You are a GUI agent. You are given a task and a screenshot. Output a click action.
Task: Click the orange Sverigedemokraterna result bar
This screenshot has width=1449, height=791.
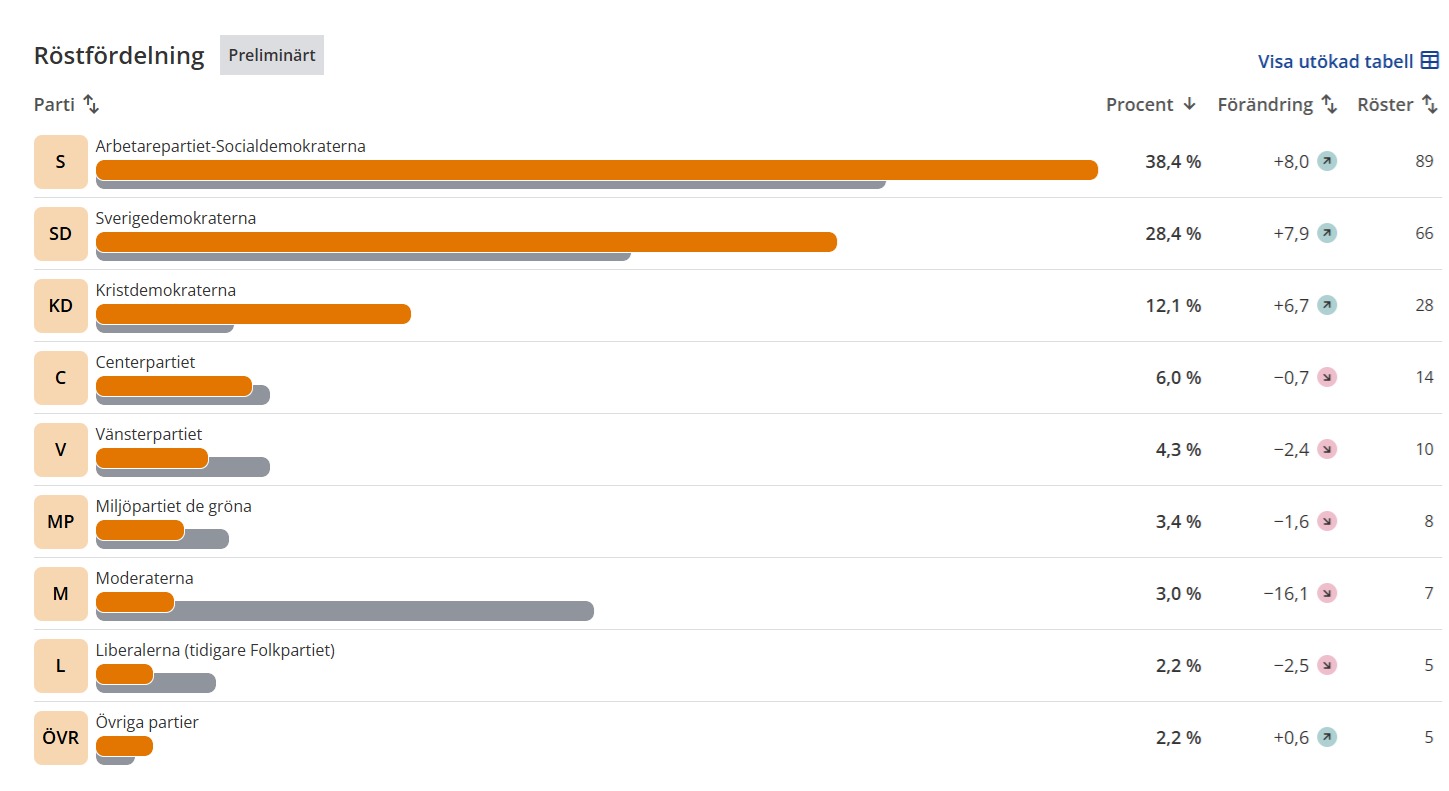click(x=466, y=242)
